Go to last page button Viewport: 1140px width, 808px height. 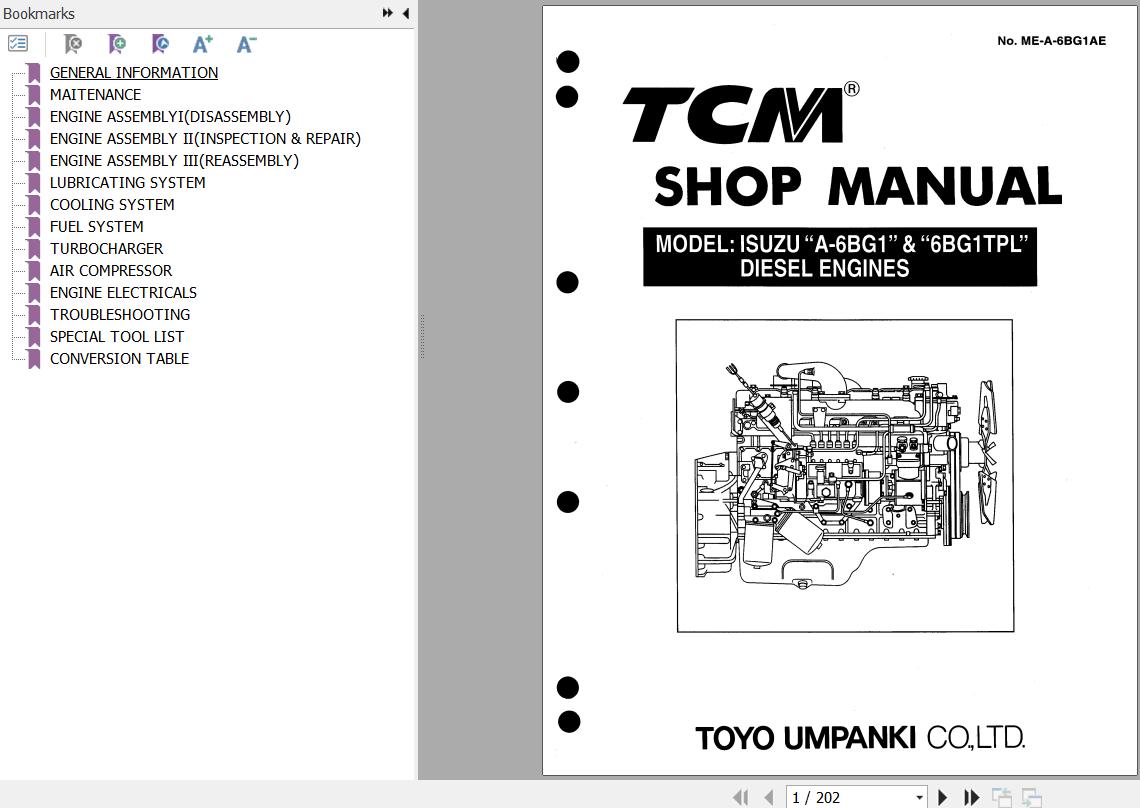coord(971,798)
